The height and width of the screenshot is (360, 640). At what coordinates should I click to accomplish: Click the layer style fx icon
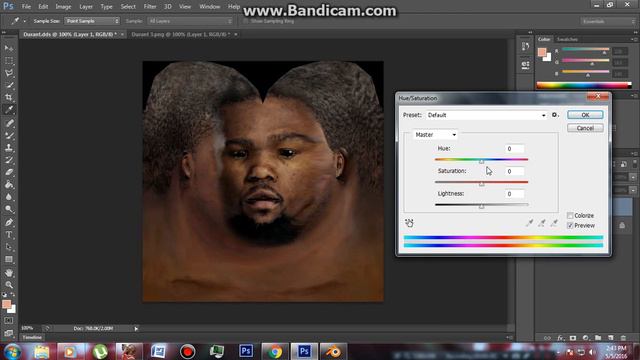pyautogui.click(x=560, y=338)
